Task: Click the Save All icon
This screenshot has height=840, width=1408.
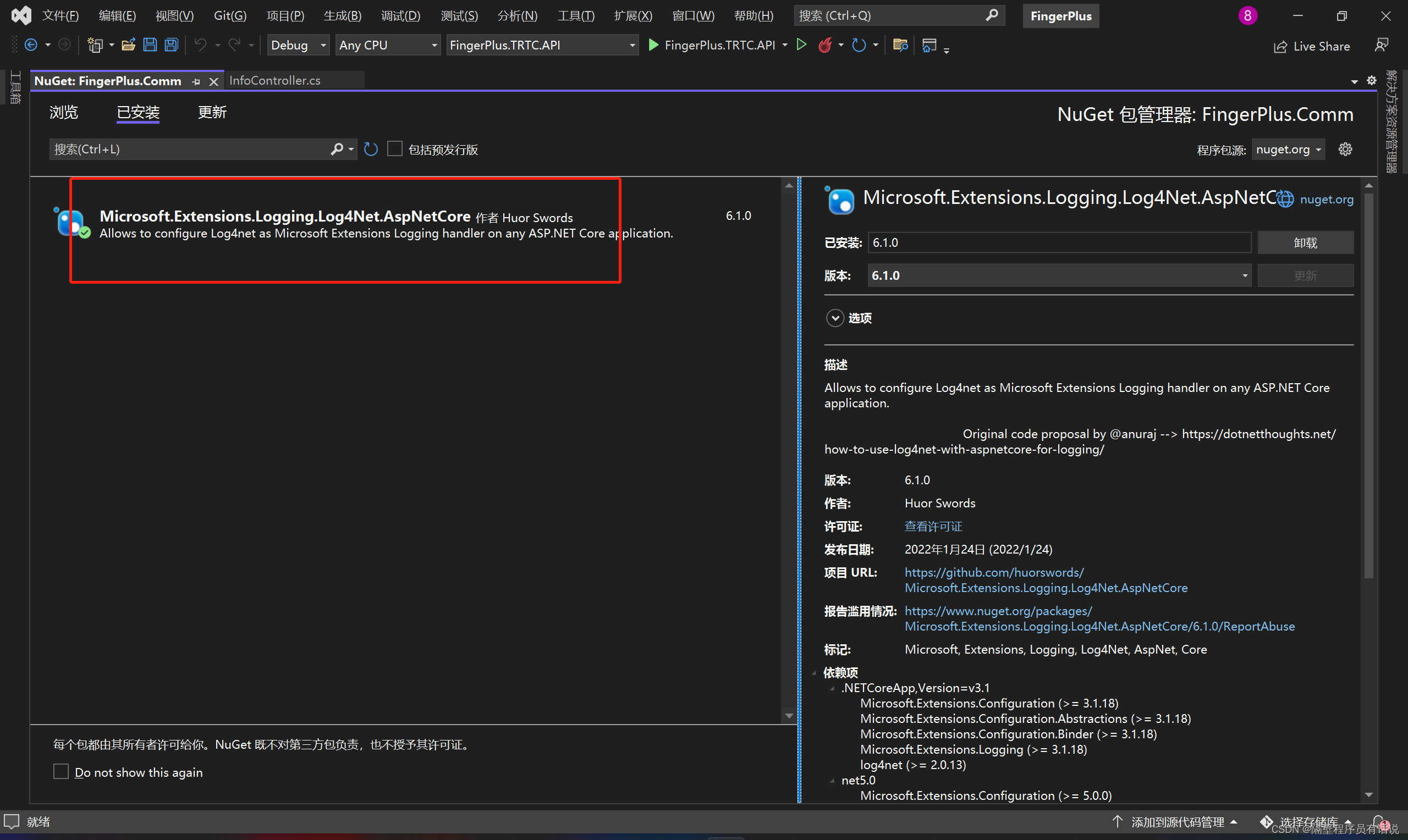Action: click(x=171, y=45)
